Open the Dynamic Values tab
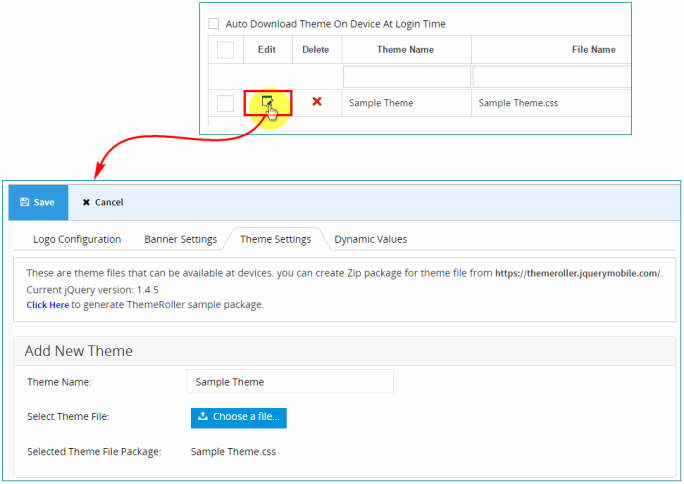This screenshot has width=684, height=484. pos(371,239)
